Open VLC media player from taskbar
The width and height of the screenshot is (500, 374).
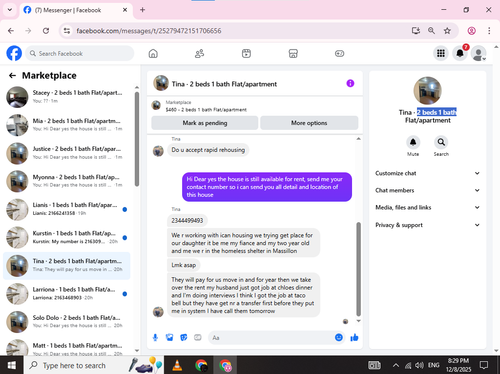point(177,365)
